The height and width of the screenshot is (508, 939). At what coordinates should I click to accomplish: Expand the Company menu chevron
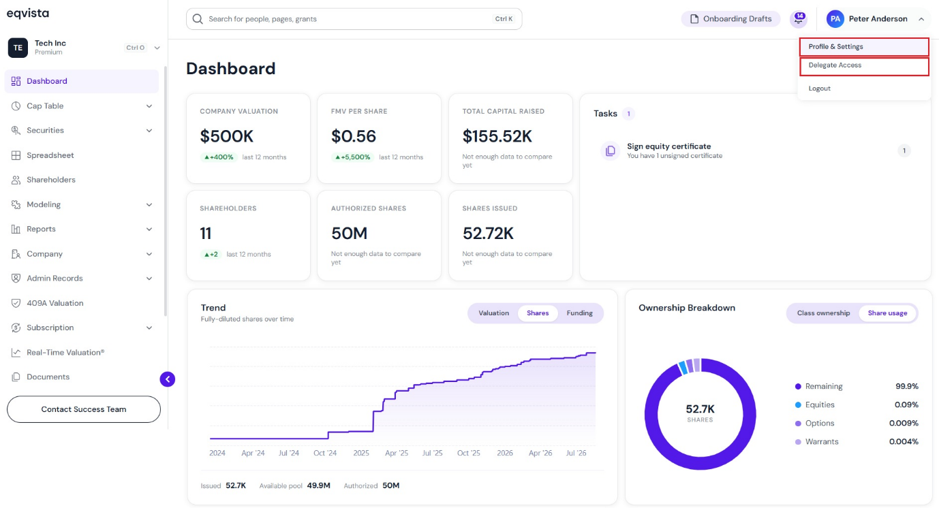click(149, 254)
